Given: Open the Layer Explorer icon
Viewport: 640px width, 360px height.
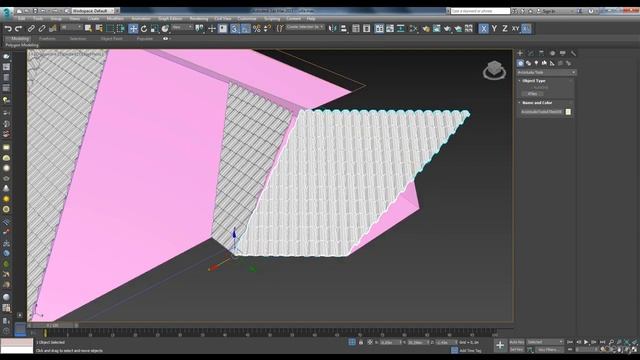Looking at the screenshot, I should point(367,29).
